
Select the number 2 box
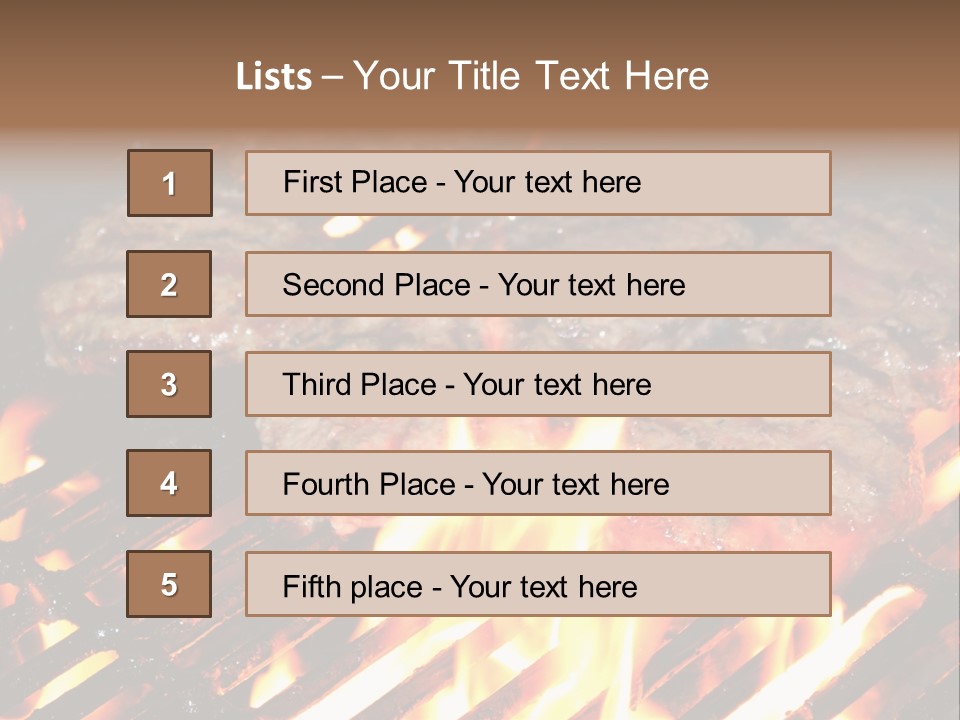coord(169,284)
